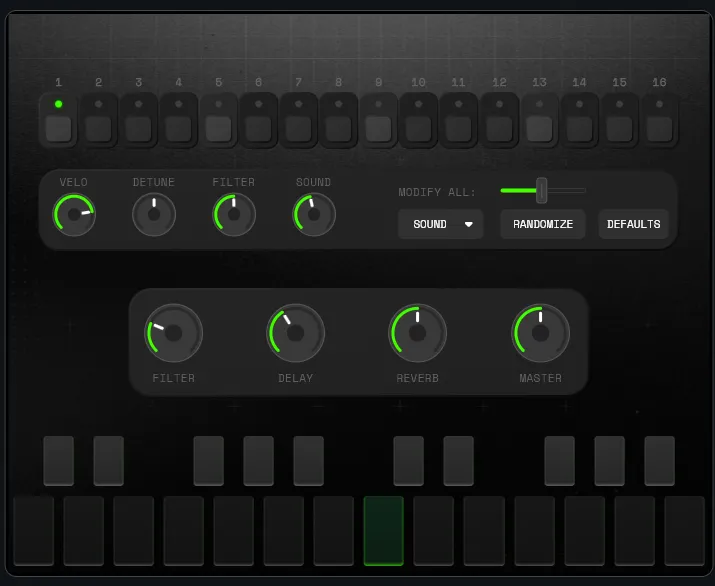
Task: Play the fifth bottom-row keyboard key
Action: click(x=233, y=531)
